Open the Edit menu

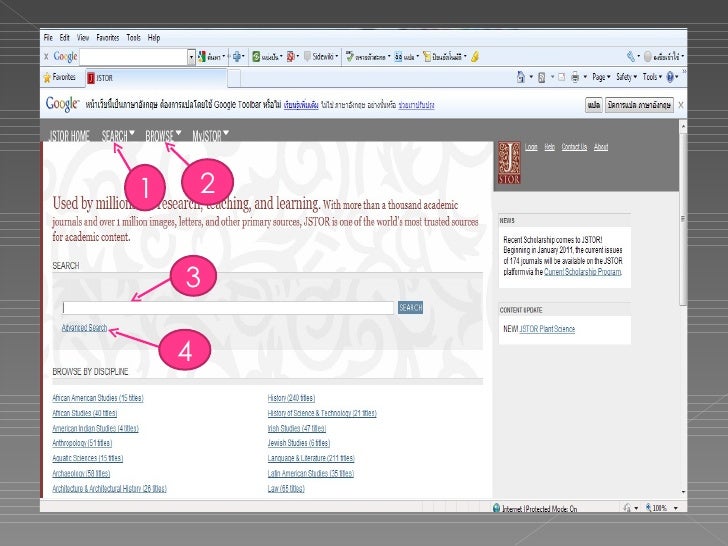(x=65, y=38)
